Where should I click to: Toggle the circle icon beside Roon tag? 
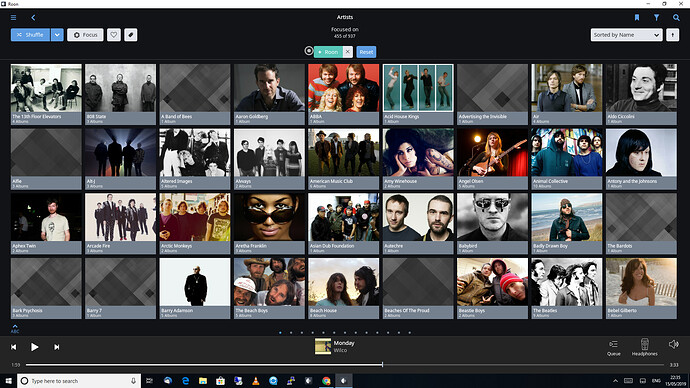[x=308, y=51]
